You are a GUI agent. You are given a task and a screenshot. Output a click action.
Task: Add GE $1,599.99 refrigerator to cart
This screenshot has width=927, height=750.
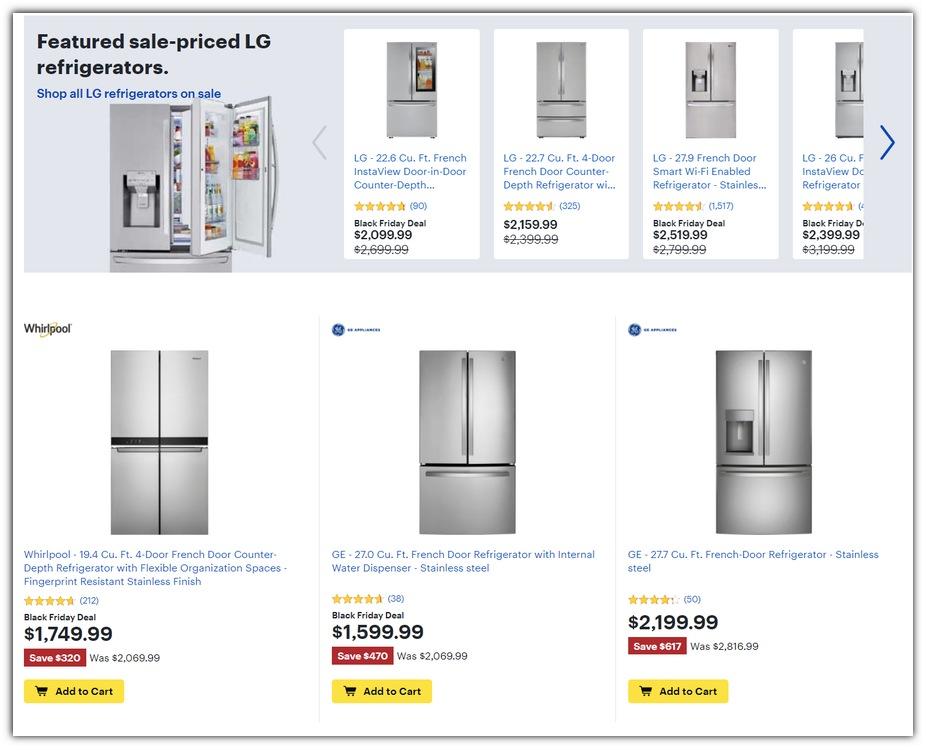click(x=382, y=691)
